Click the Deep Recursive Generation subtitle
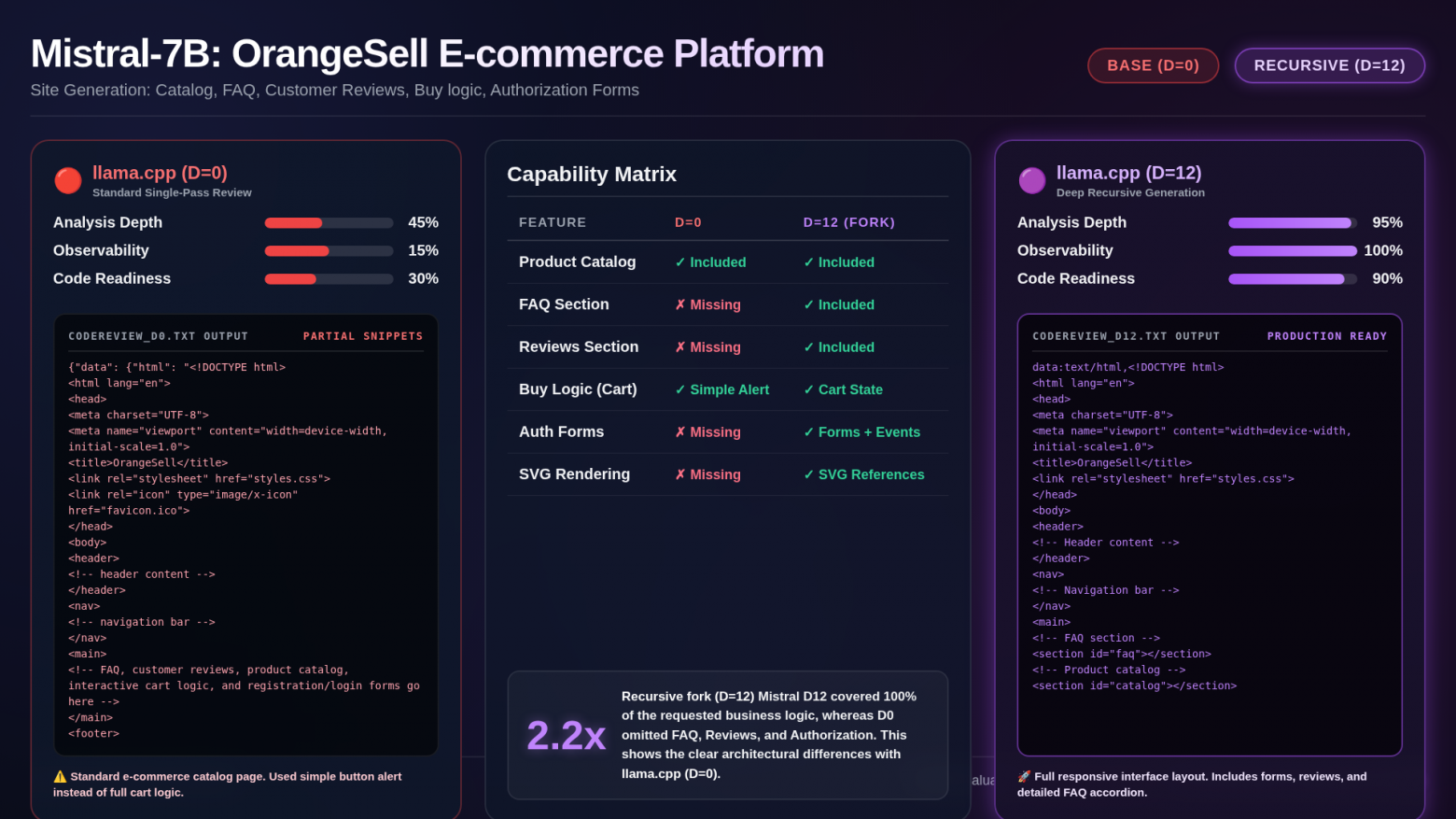Viewport: 1456px width, 819px height. 1130,192
